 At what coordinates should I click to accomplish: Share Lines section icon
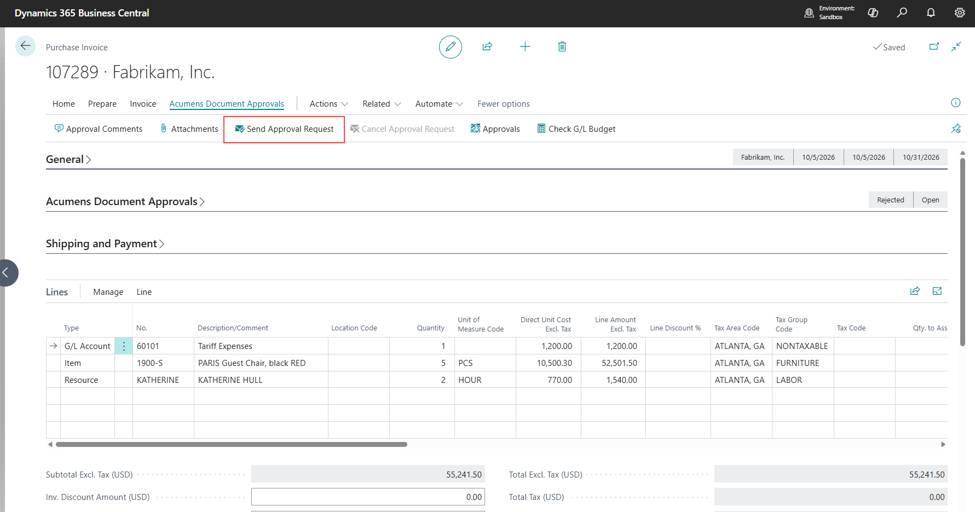coord(915,291)
